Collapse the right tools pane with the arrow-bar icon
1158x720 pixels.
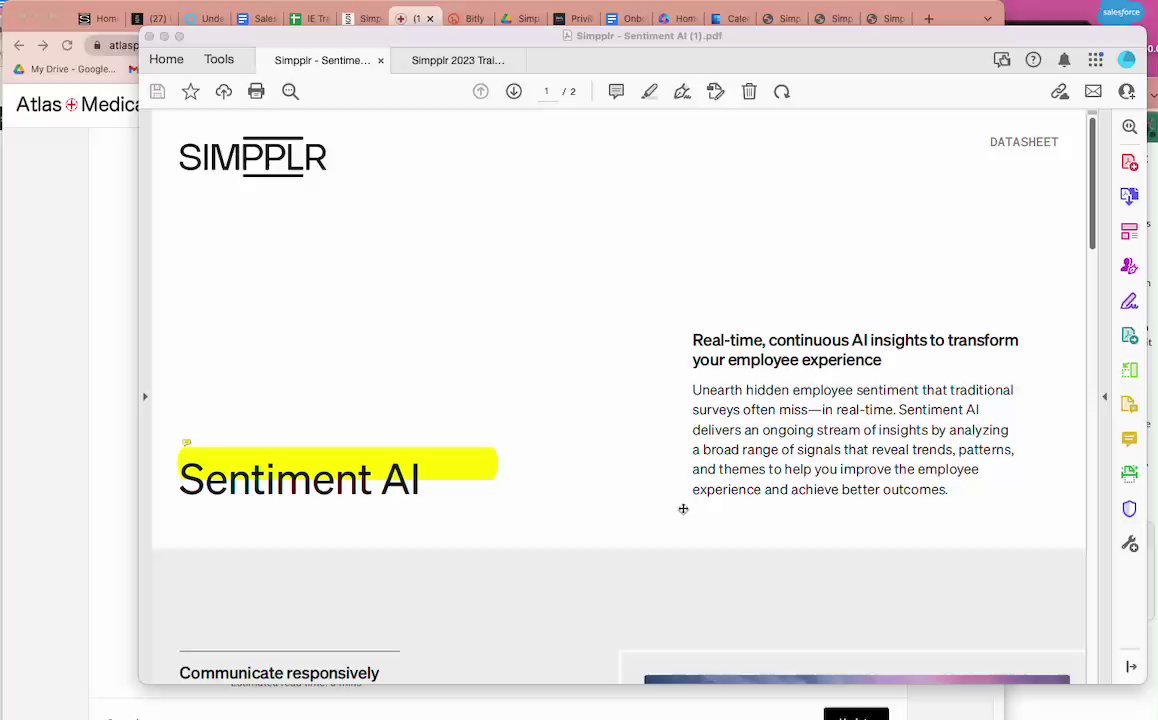(1131, 667)
